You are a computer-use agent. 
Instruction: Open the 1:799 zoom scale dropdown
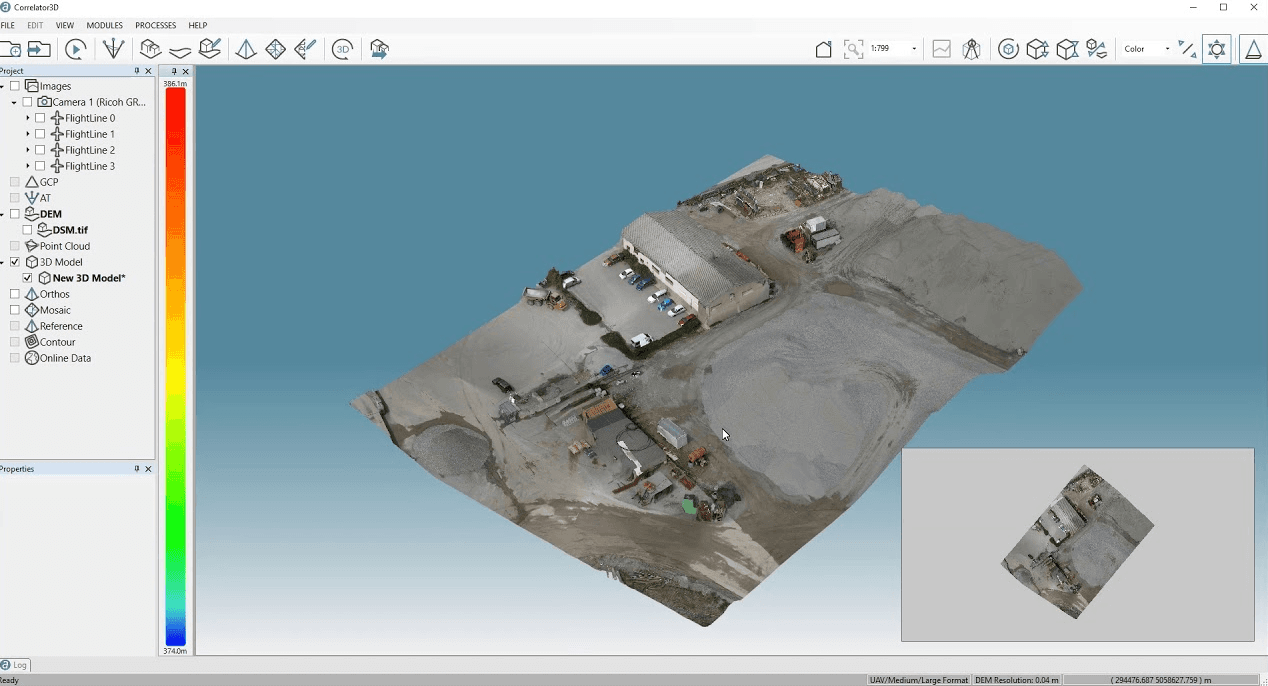click(913, 48)
